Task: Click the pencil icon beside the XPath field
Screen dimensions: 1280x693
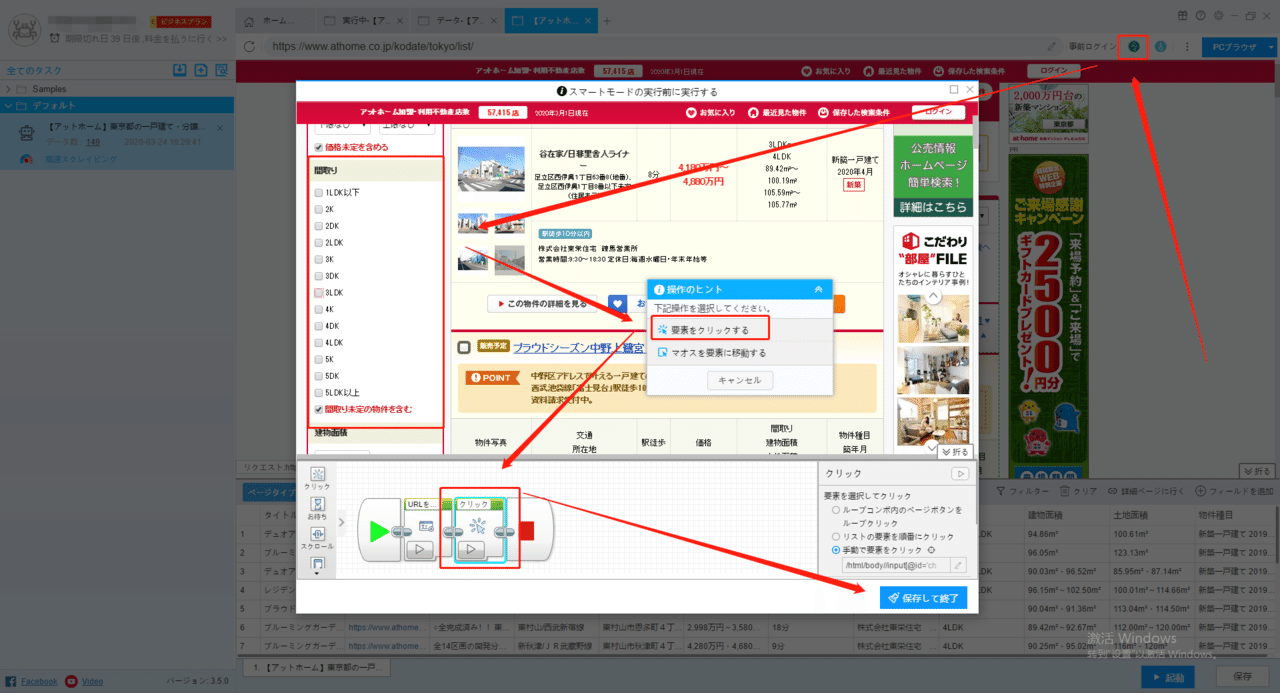Action: tap(958, 565)
